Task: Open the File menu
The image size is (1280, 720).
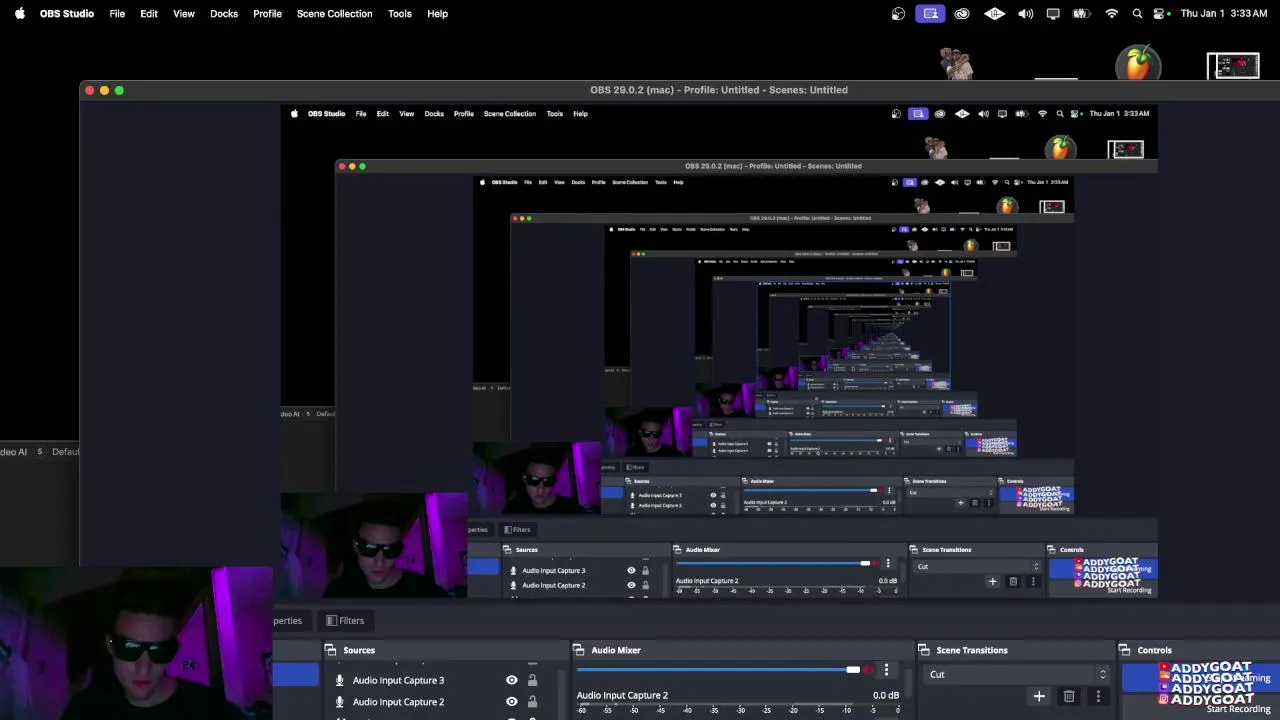Action: click(x=117, y=14)
